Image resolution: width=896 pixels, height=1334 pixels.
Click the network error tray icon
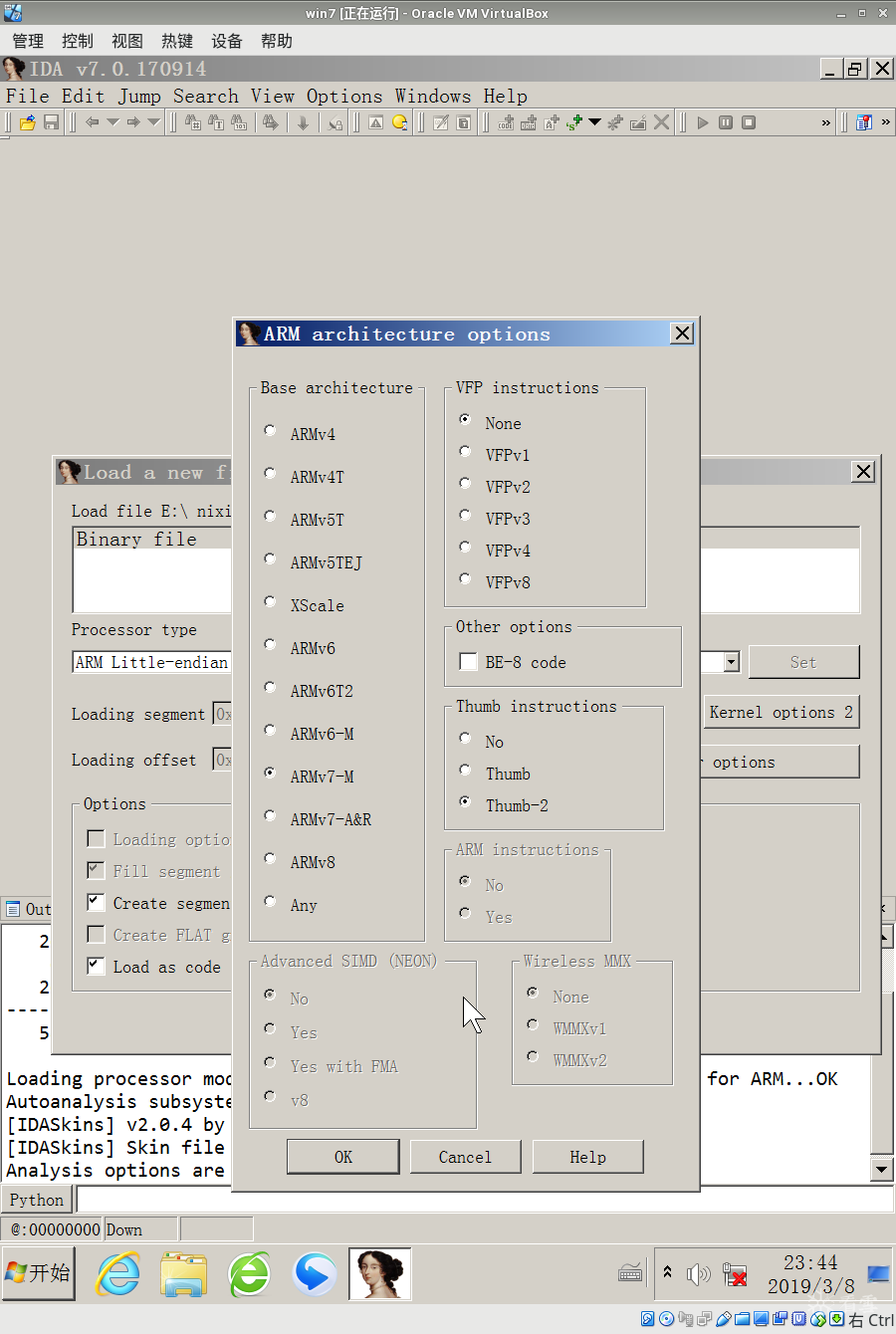735,1274
